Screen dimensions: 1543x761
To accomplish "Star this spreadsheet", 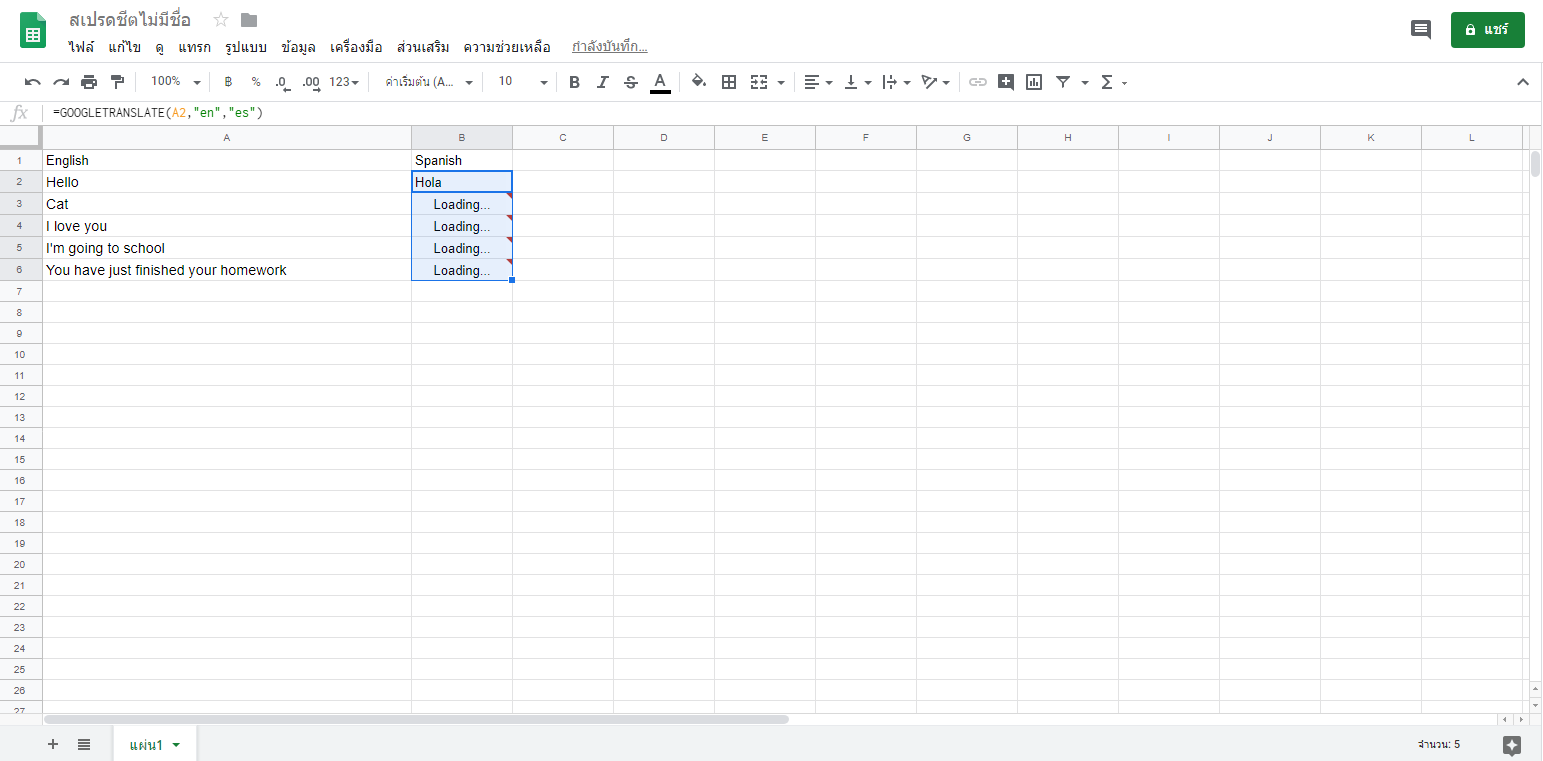I will (221, 20).
